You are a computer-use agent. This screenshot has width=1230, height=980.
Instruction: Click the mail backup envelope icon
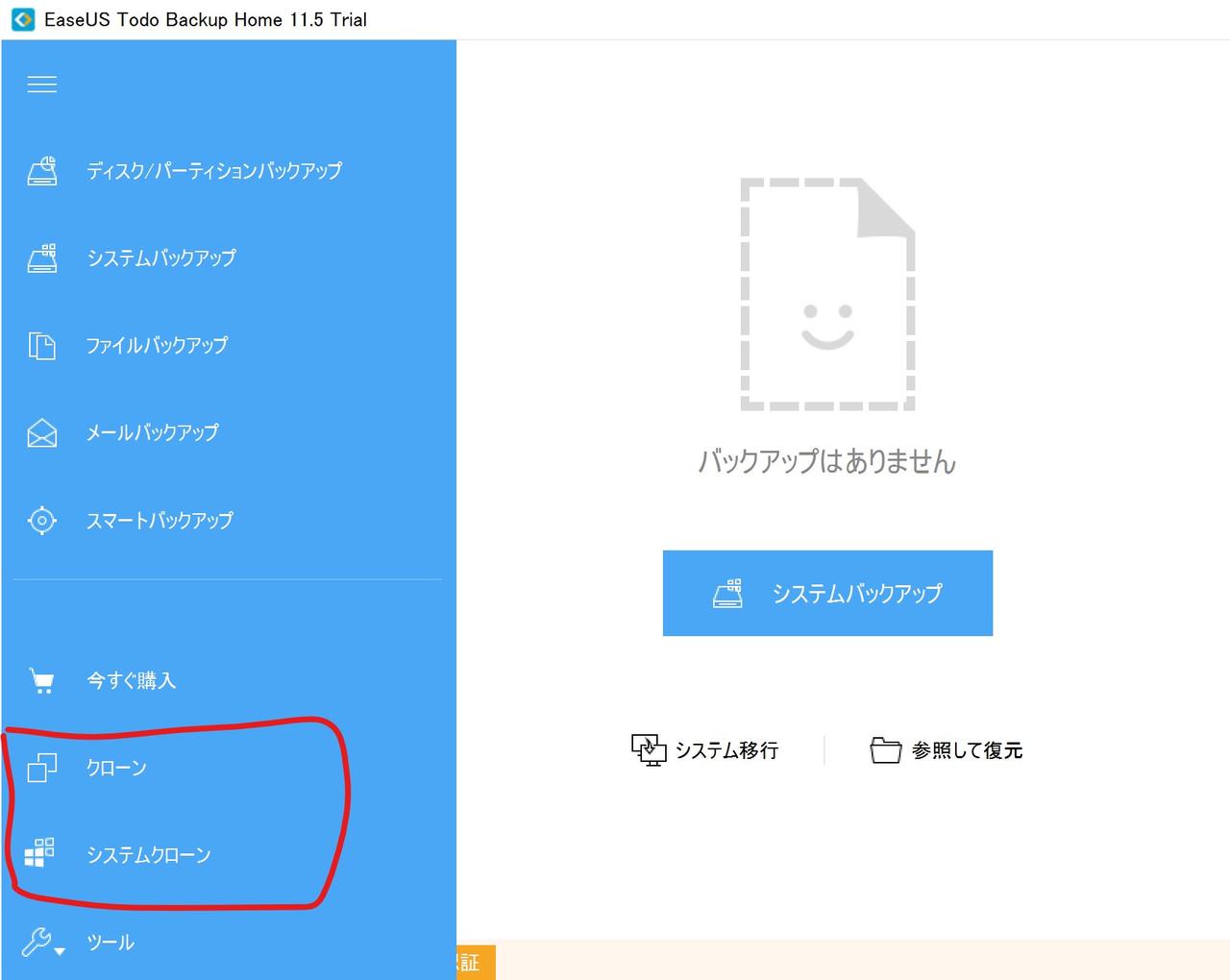42,433
